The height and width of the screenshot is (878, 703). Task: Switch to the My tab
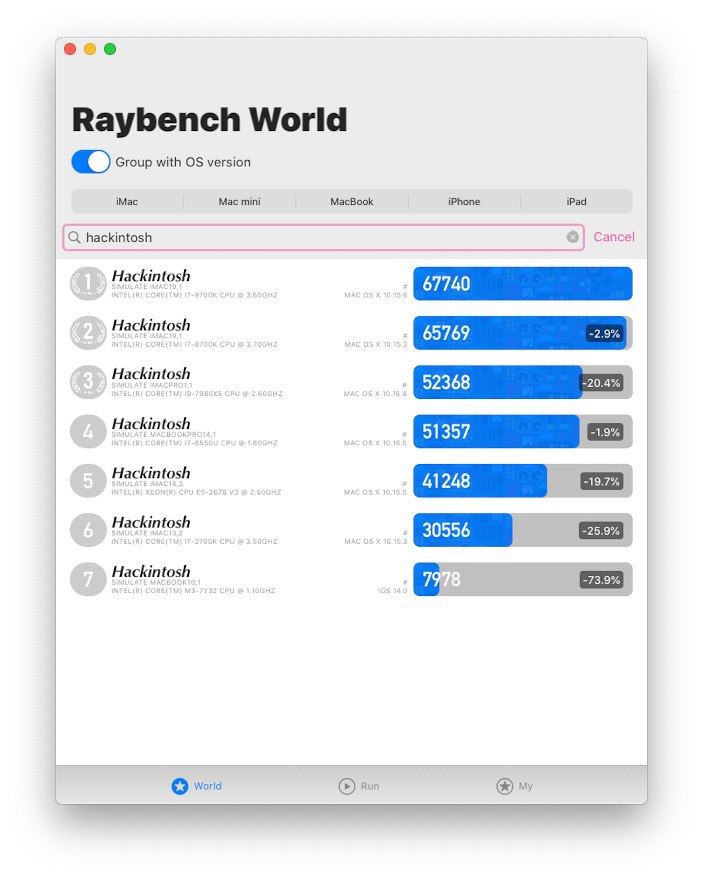tap(514, 786)
